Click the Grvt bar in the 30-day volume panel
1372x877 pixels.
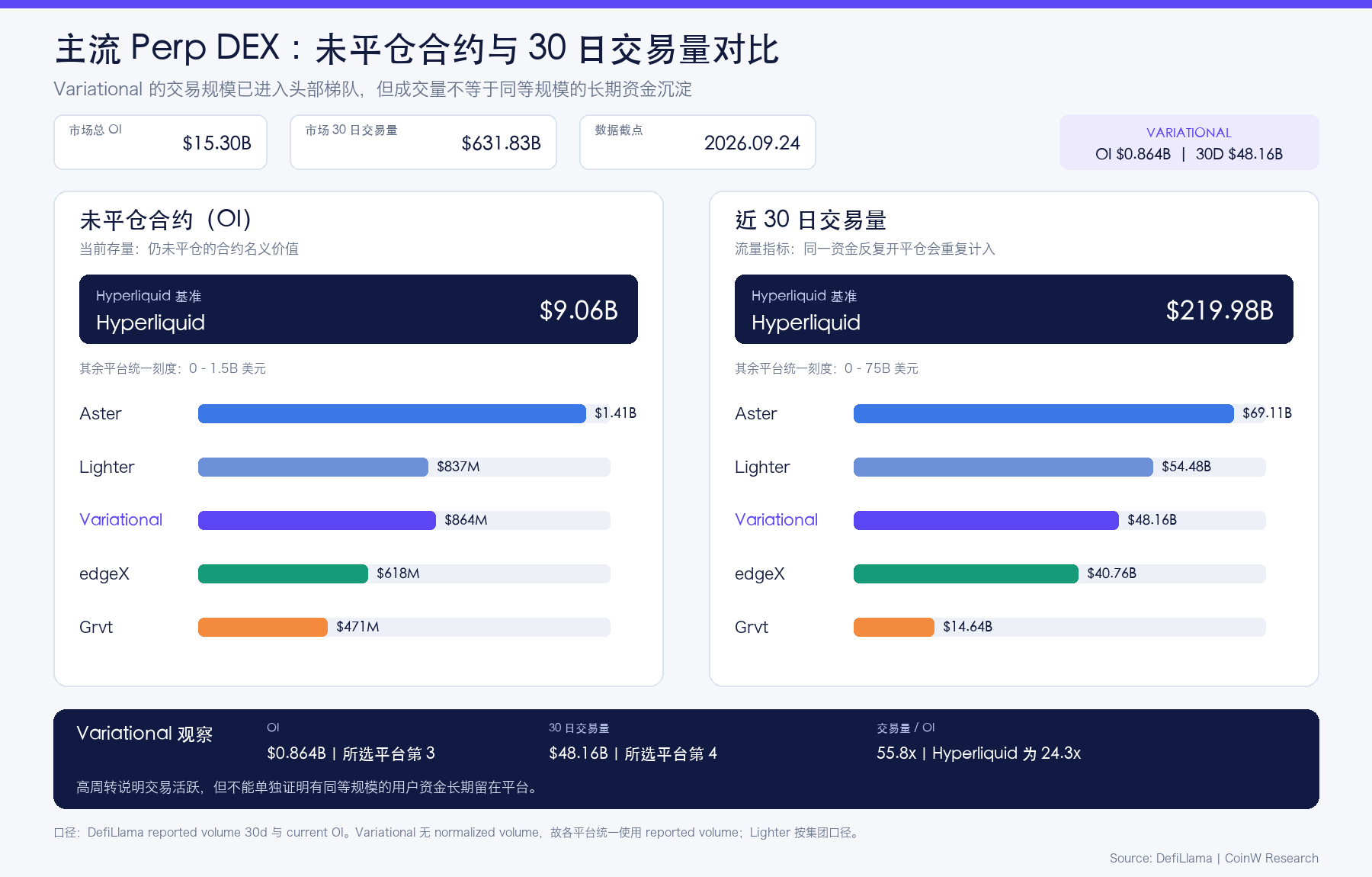(894, 627)
